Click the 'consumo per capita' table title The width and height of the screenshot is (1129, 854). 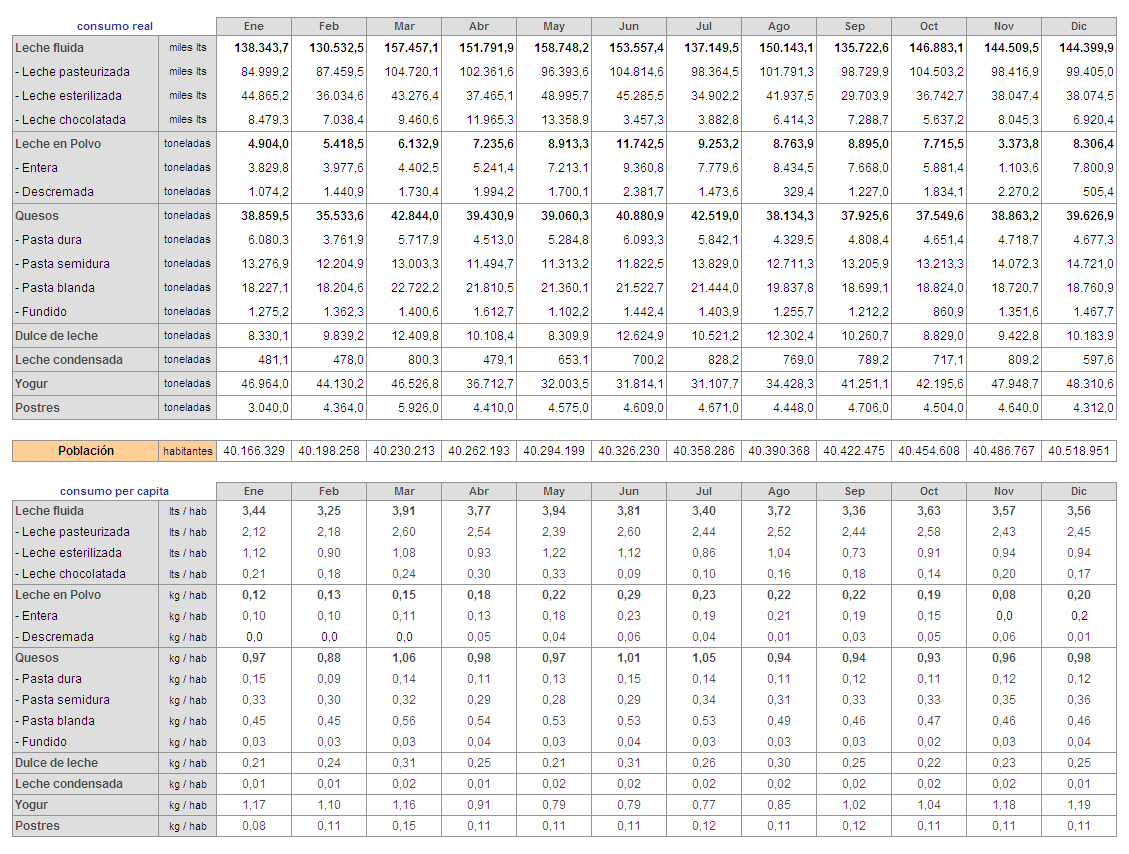click(114, 491)
